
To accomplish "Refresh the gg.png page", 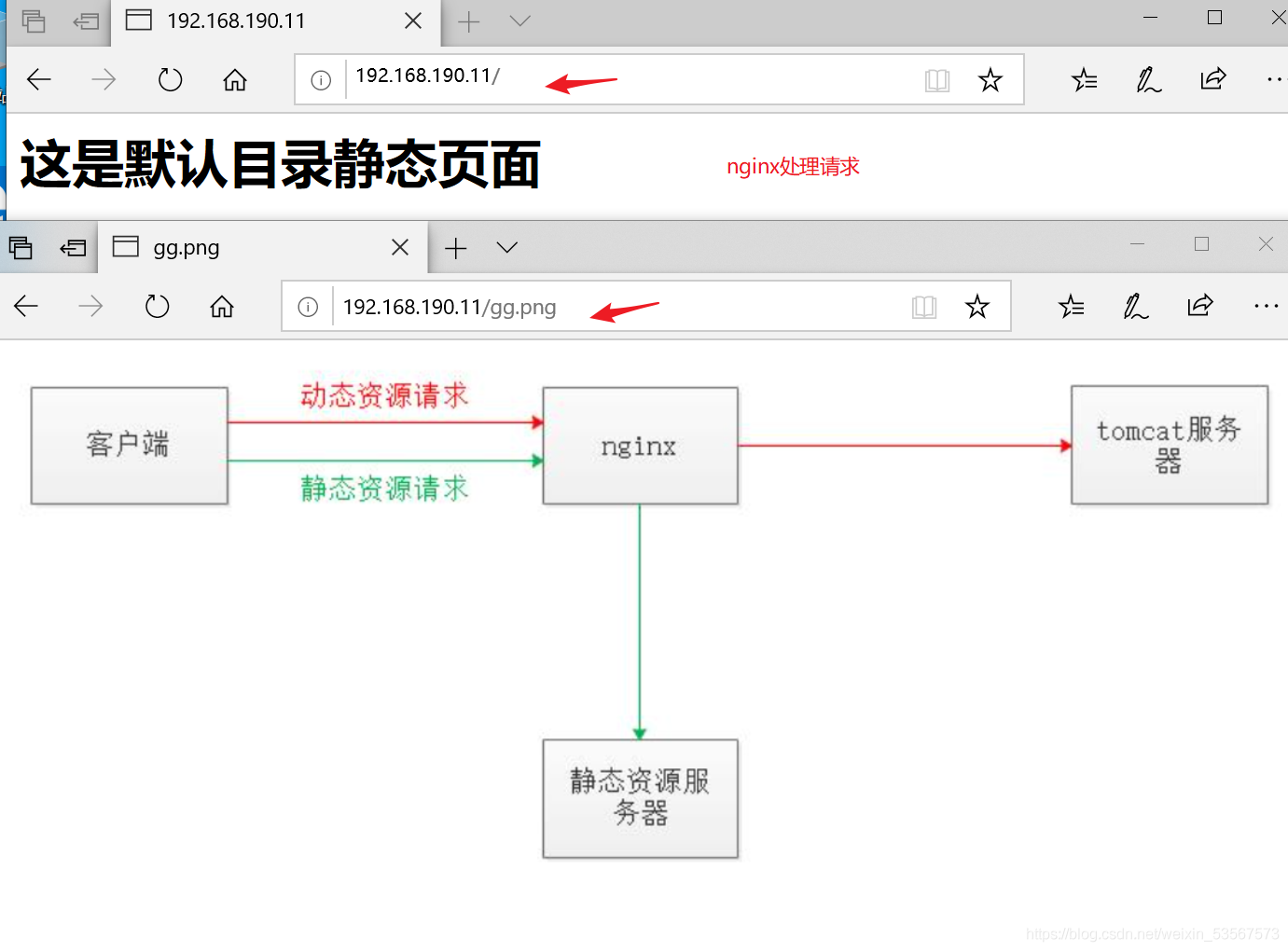I will coord(157,307).
